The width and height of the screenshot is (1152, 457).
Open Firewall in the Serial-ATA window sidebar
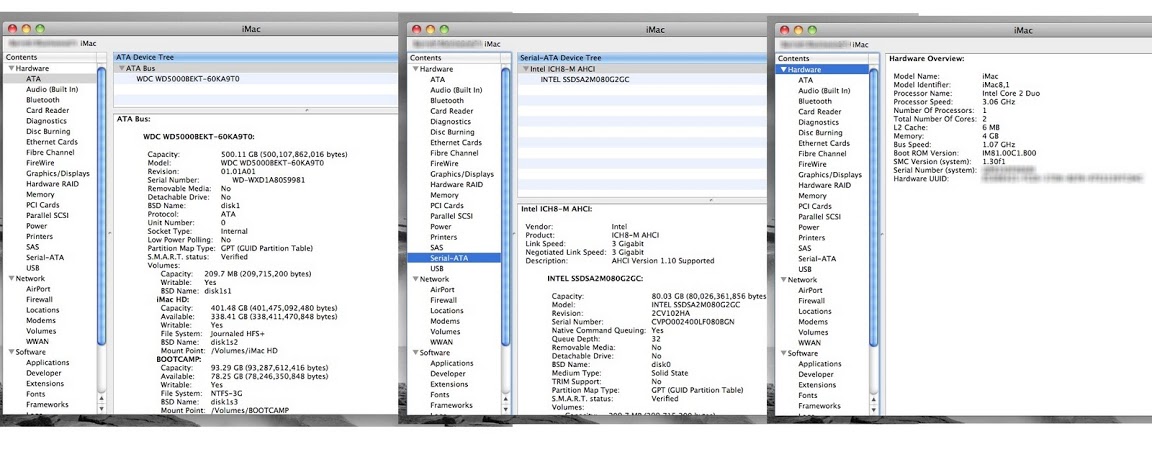(x=444, y=301)
